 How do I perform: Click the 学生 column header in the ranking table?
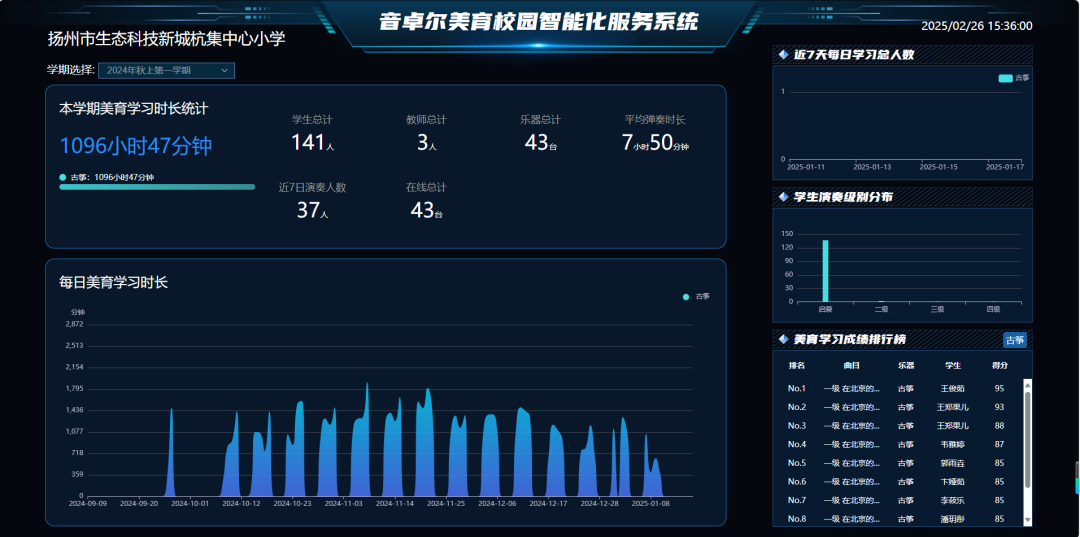953,365
